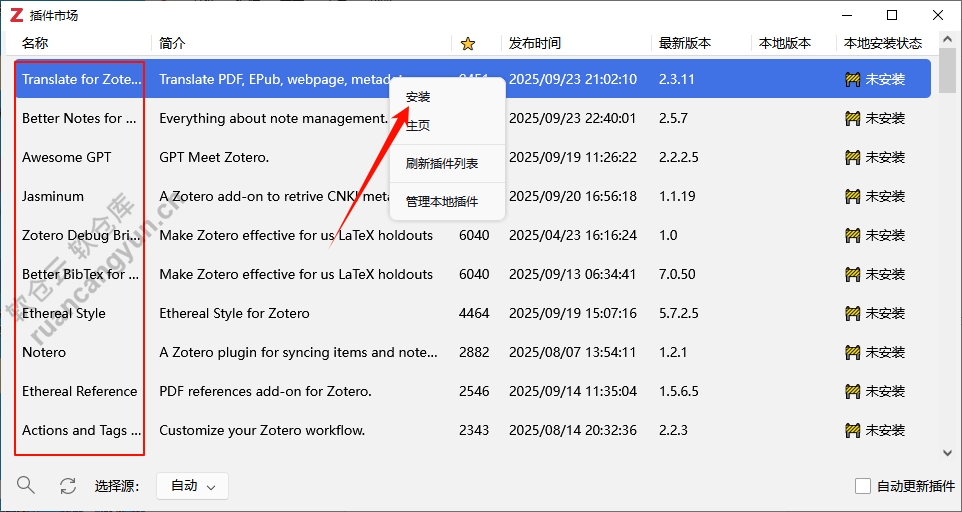Click the not-installed icon for Translate for Zotero
Viewport: 962px width, 512px height.
(852, 80)
